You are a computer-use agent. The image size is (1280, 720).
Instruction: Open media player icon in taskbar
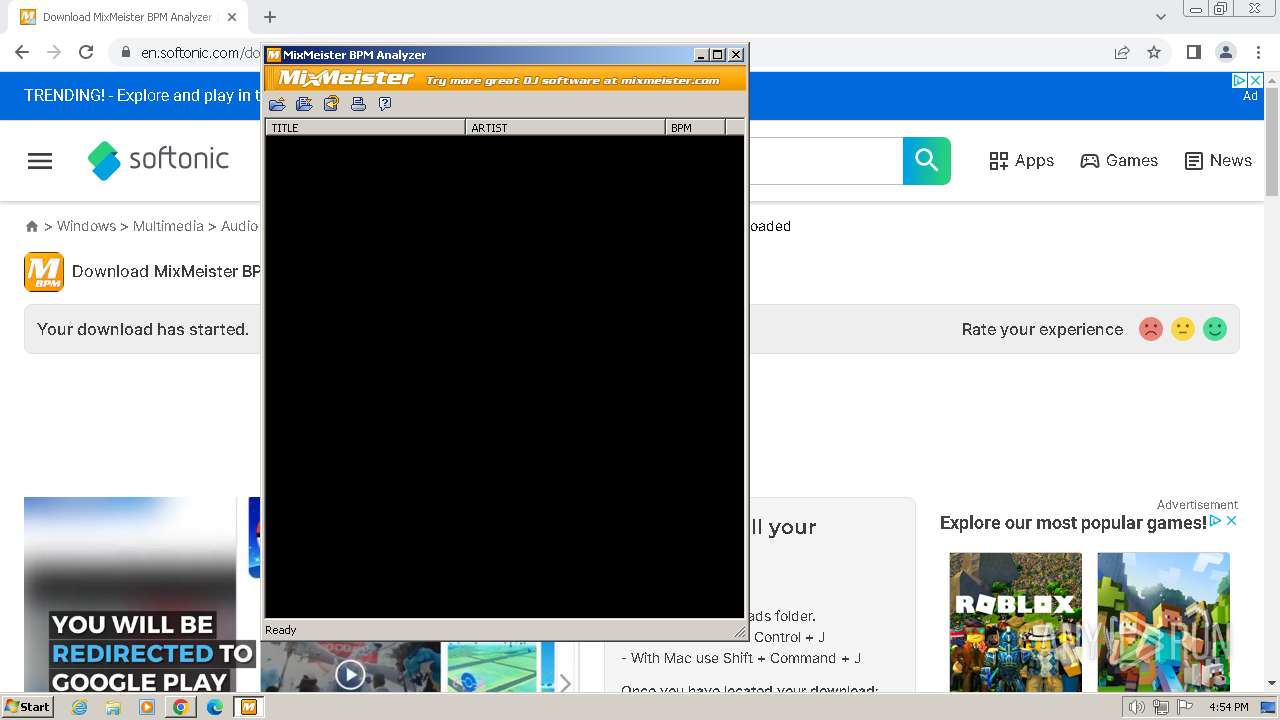point(147,707)
